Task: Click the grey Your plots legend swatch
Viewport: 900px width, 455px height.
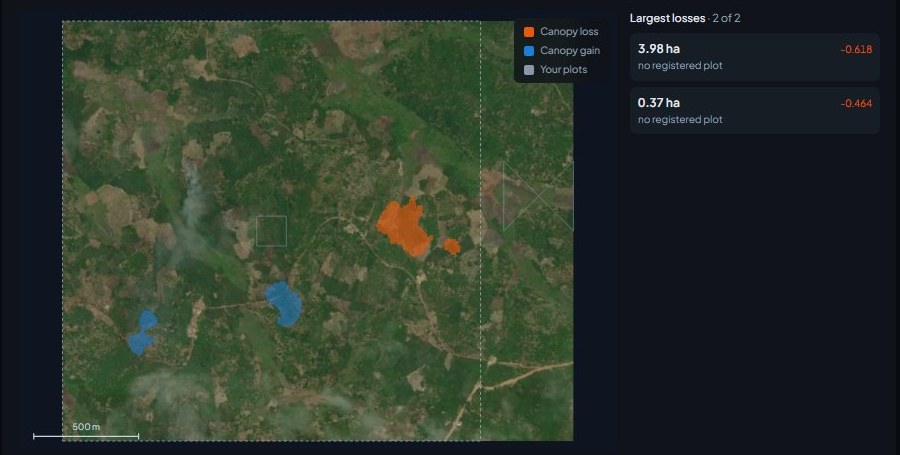Action: (x=529, y=70)
